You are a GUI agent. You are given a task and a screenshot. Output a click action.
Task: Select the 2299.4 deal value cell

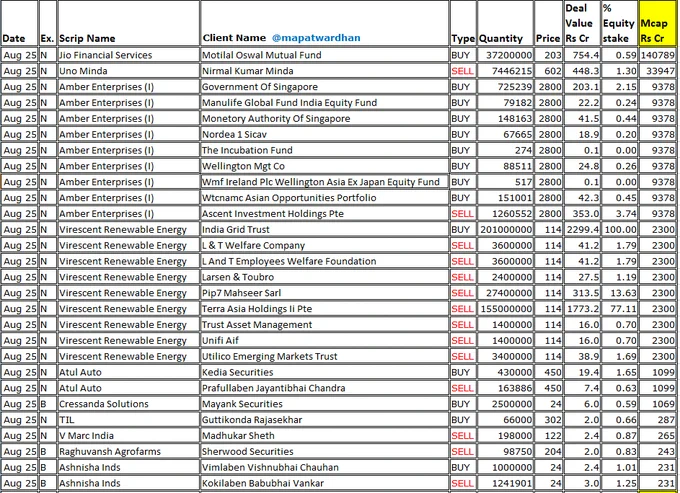click(583, 230)
